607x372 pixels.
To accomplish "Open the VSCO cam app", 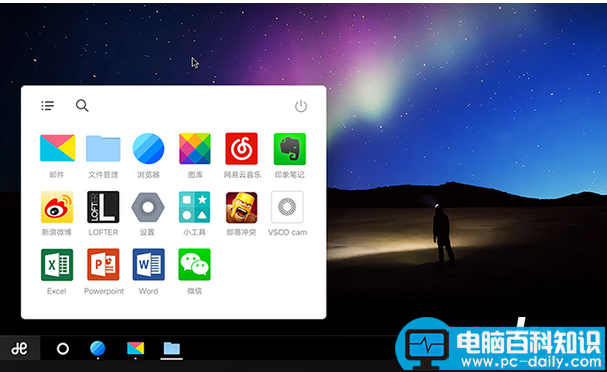I will point(287,207).
